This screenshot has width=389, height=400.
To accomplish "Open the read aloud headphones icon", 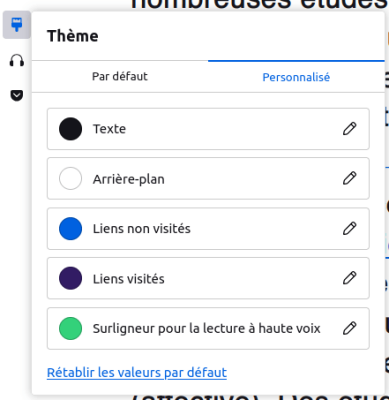I will pyautogui.click(x=17, y=61).
